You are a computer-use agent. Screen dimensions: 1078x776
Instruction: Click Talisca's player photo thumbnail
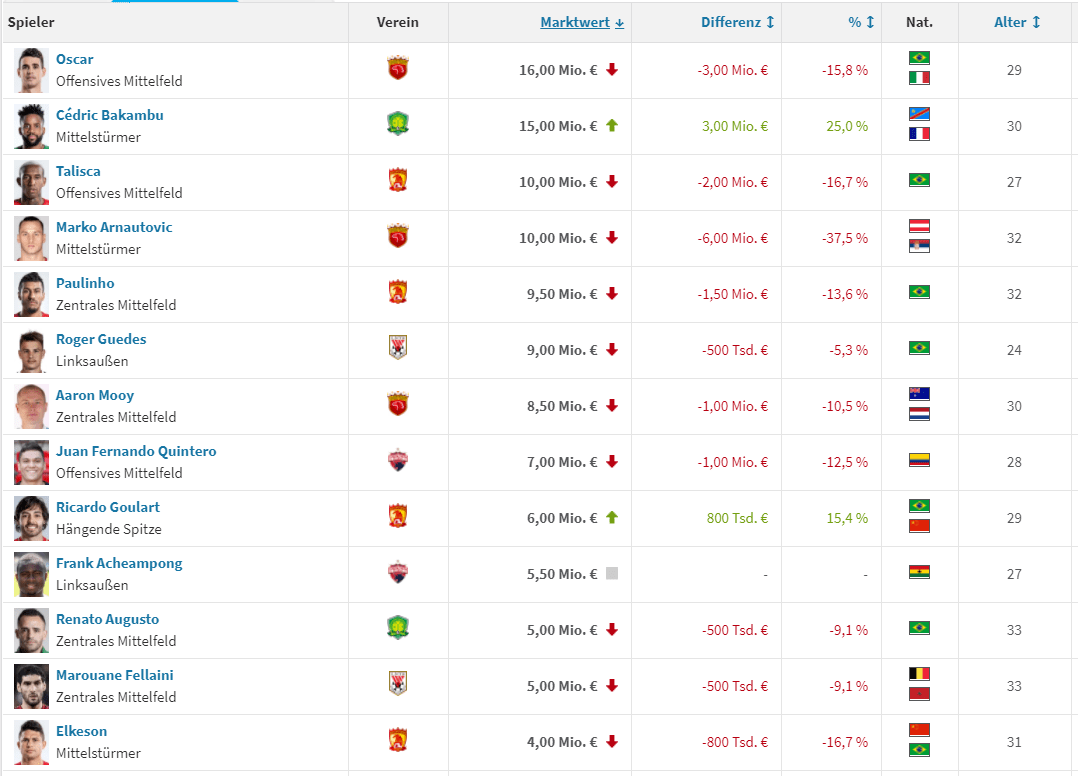[x=32, y=182]
